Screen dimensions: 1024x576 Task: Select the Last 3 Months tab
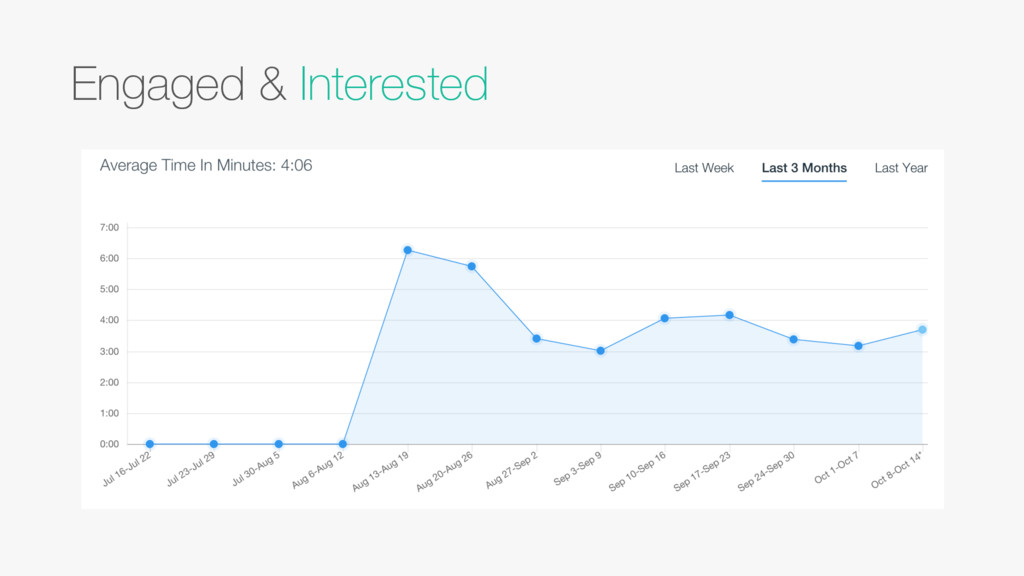click(804, 168)
